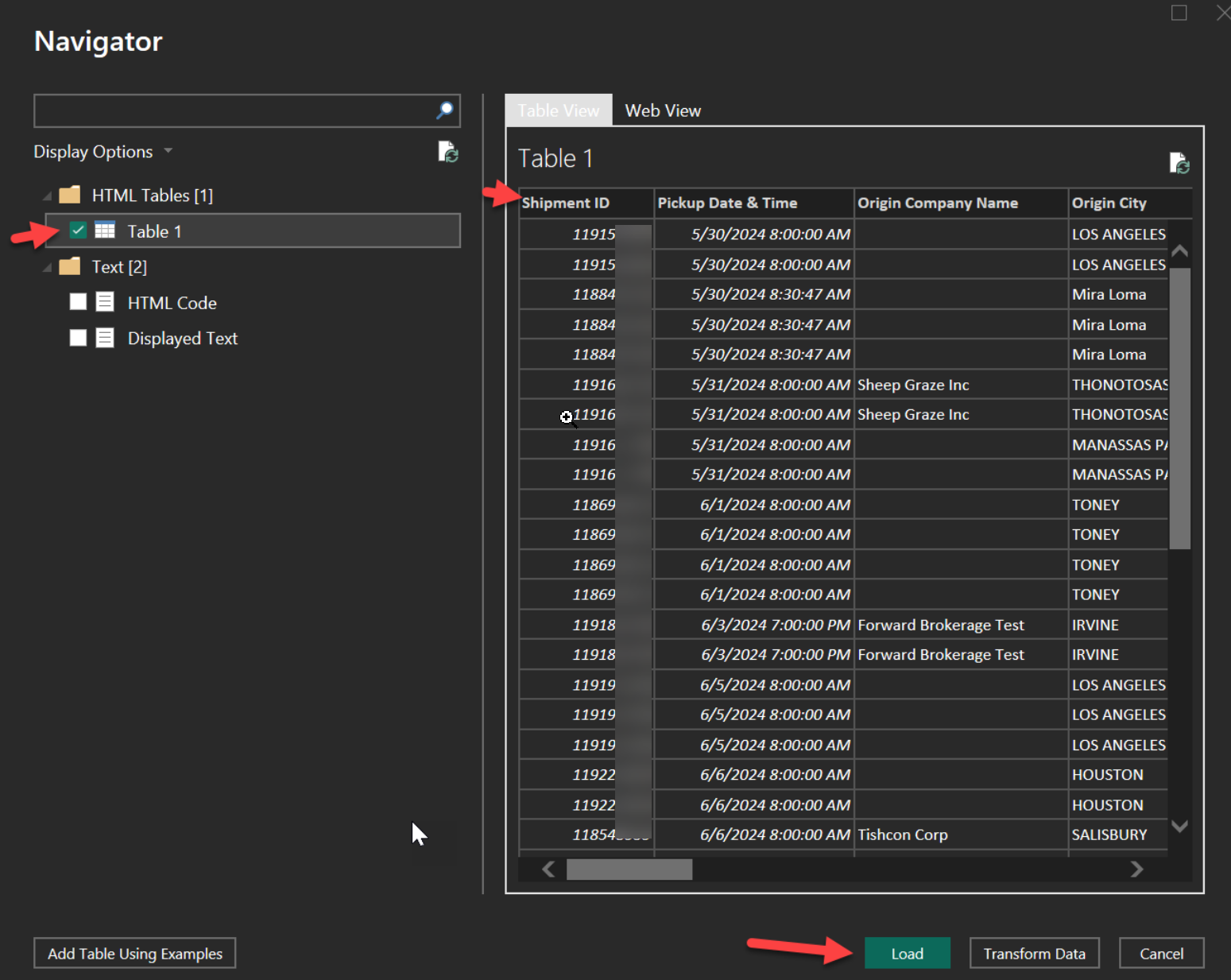1231x980 pixels.
Task: Uncheck the Table 1 checkbox
Action: pyautogui.click(x=78, y=230)
